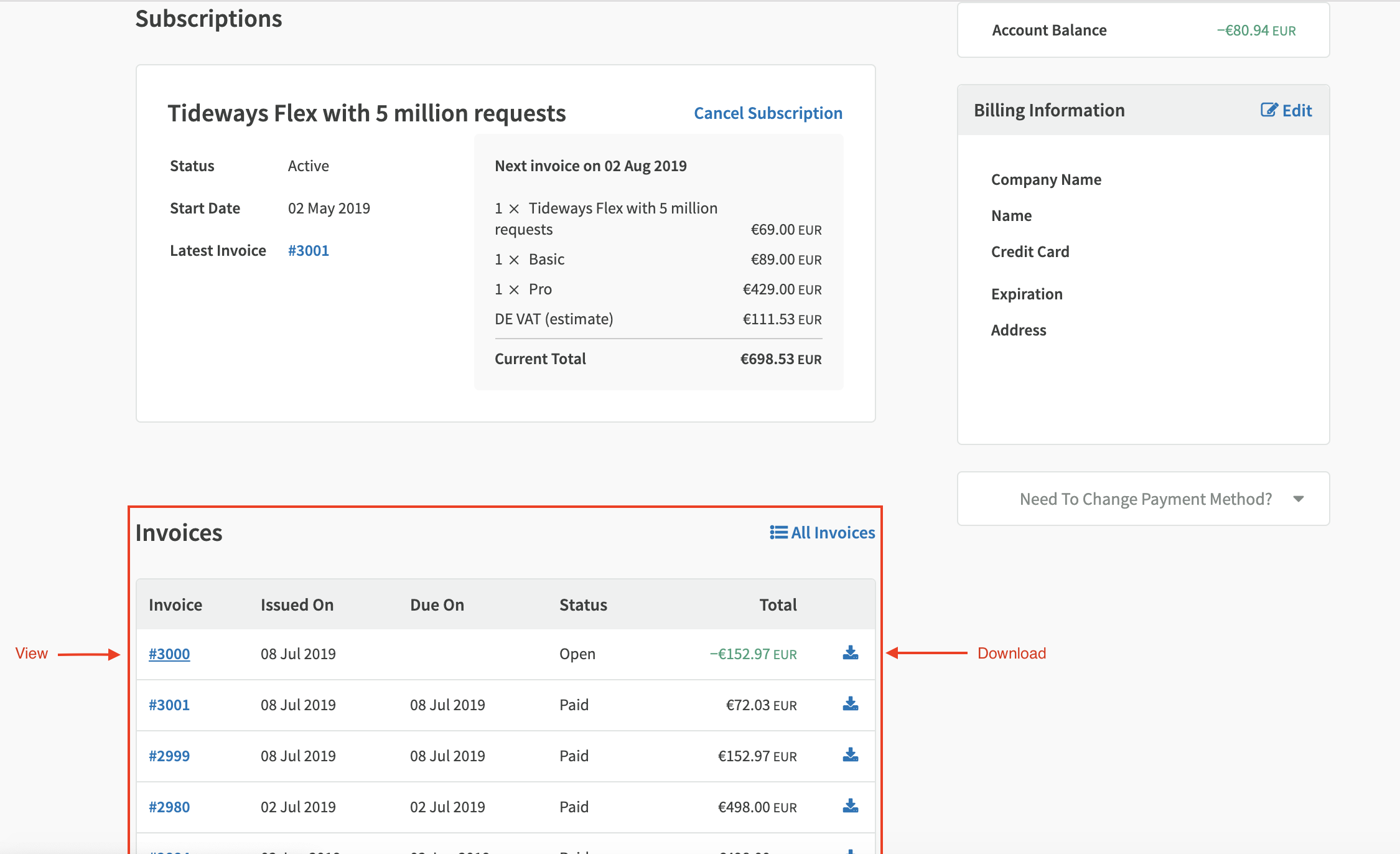Download invoice #2980
The image size is (1400, 854).
850,806
